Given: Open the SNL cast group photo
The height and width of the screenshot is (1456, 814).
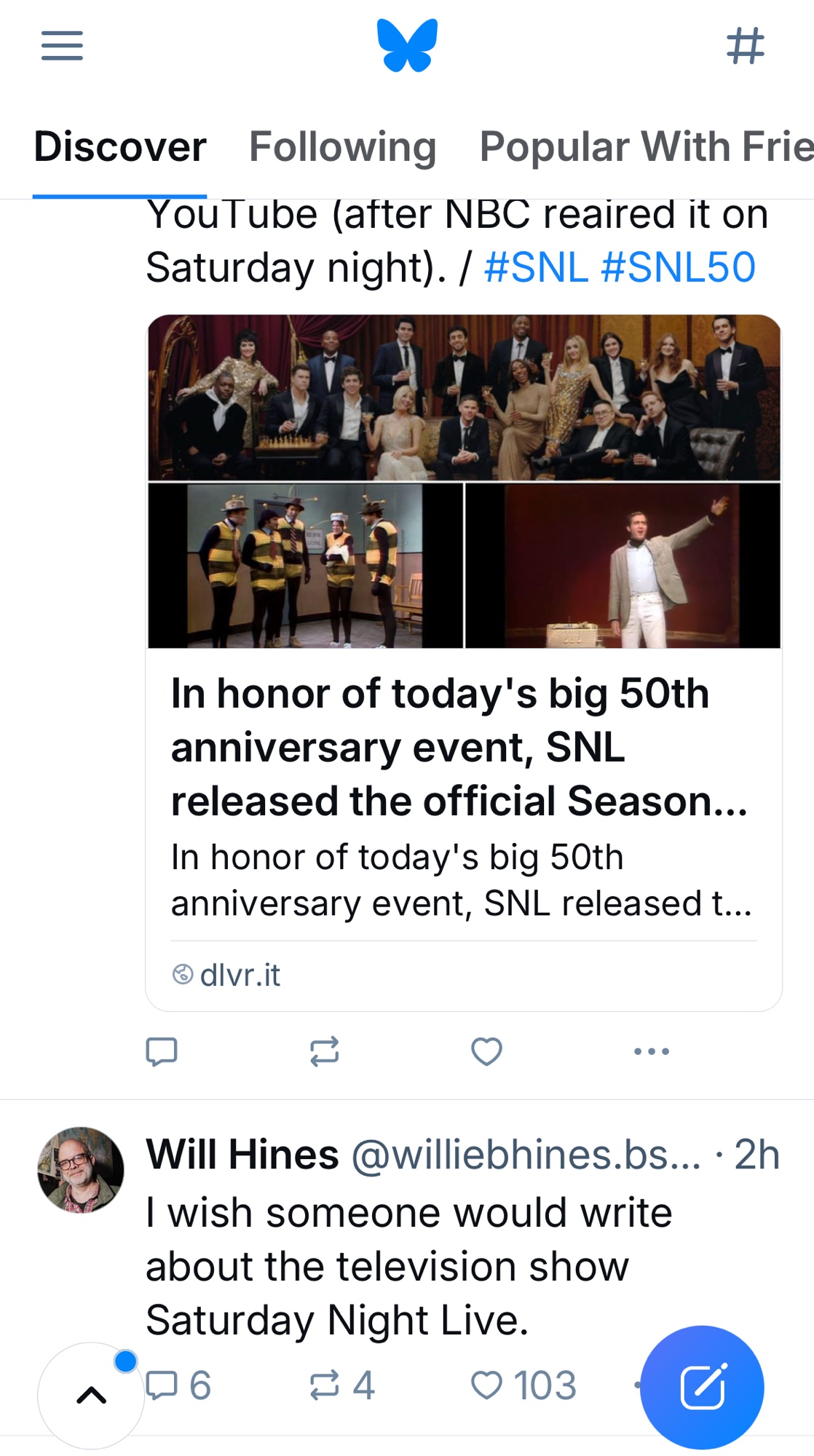Looking at the screenshot, I should tap(464, 397).
